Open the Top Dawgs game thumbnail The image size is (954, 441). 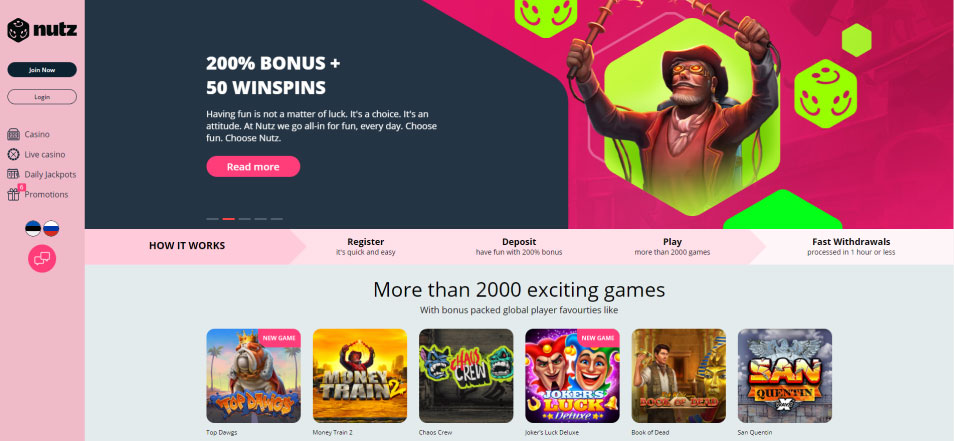253,376
